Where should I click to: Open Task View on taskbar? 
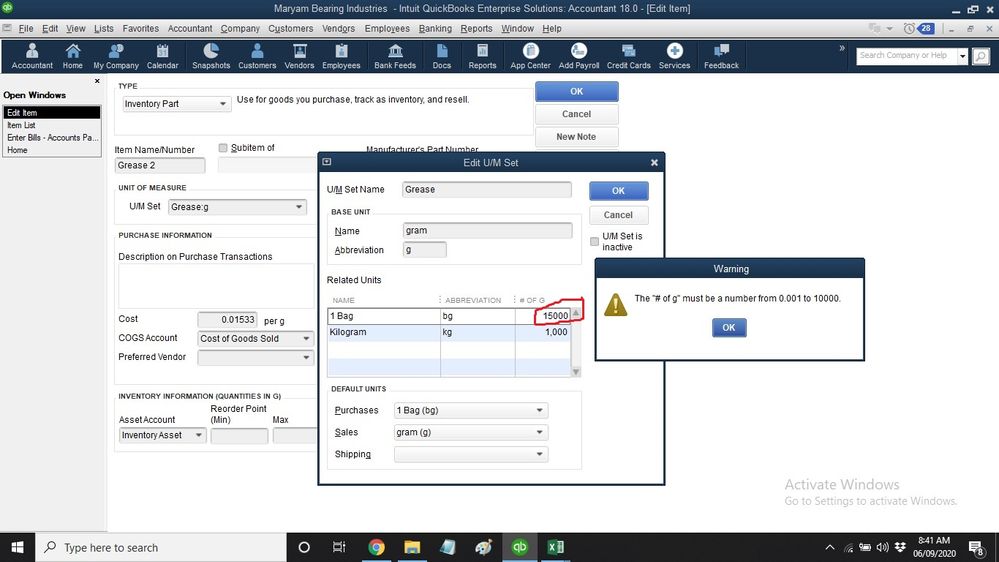[x=339, y=547]
